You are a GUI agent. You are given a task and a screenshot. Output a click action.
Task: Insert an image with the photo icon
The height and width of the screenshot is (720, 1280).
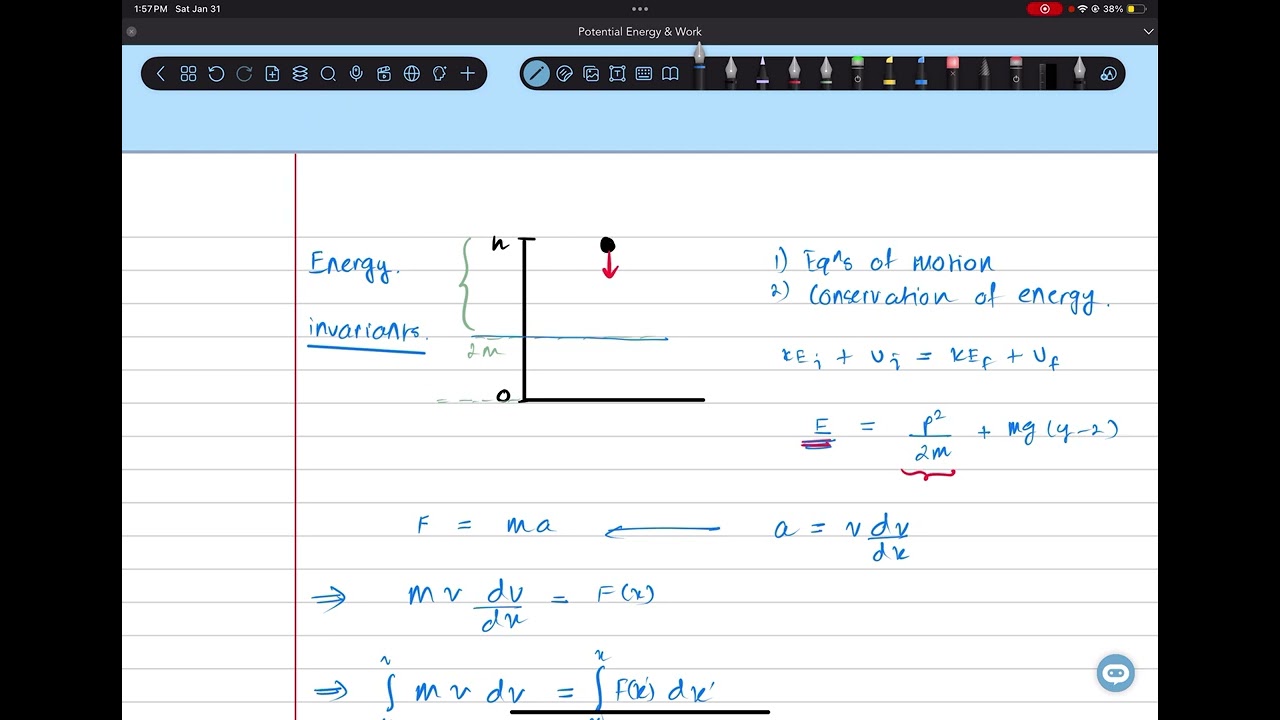coord(591,74)
